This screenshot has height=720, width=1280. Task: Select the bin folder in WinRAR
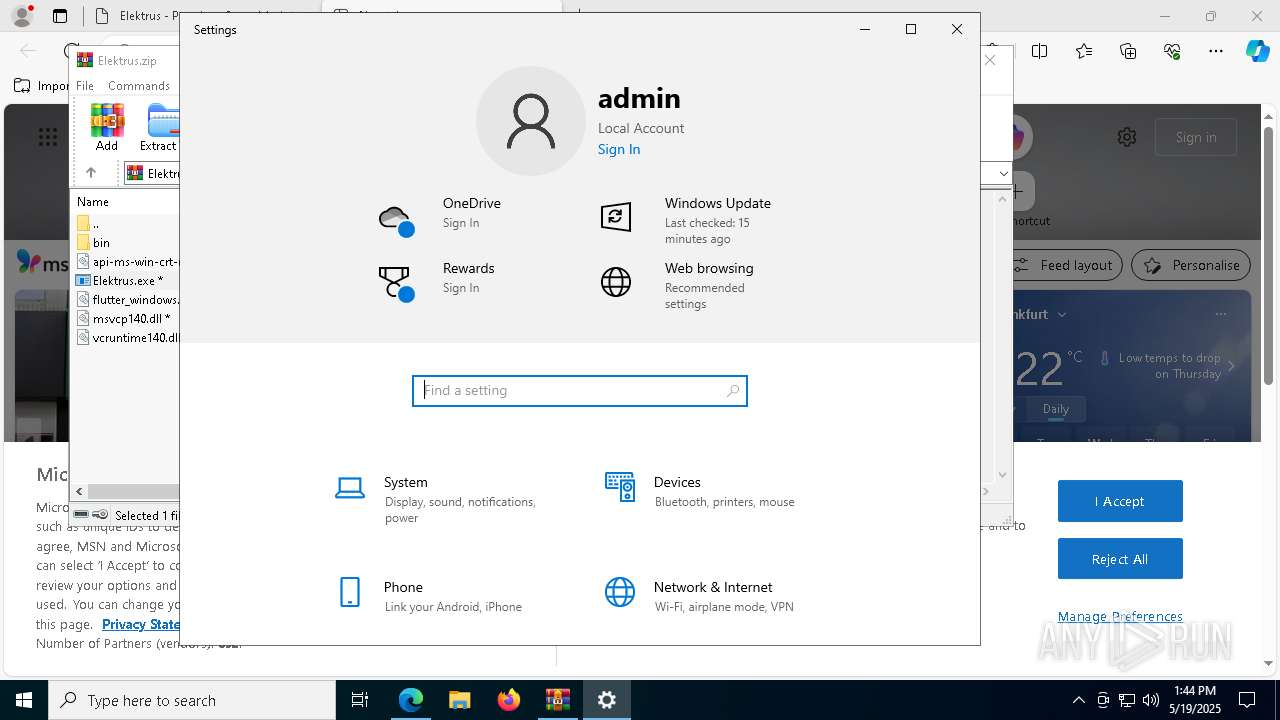pos(101,242)
